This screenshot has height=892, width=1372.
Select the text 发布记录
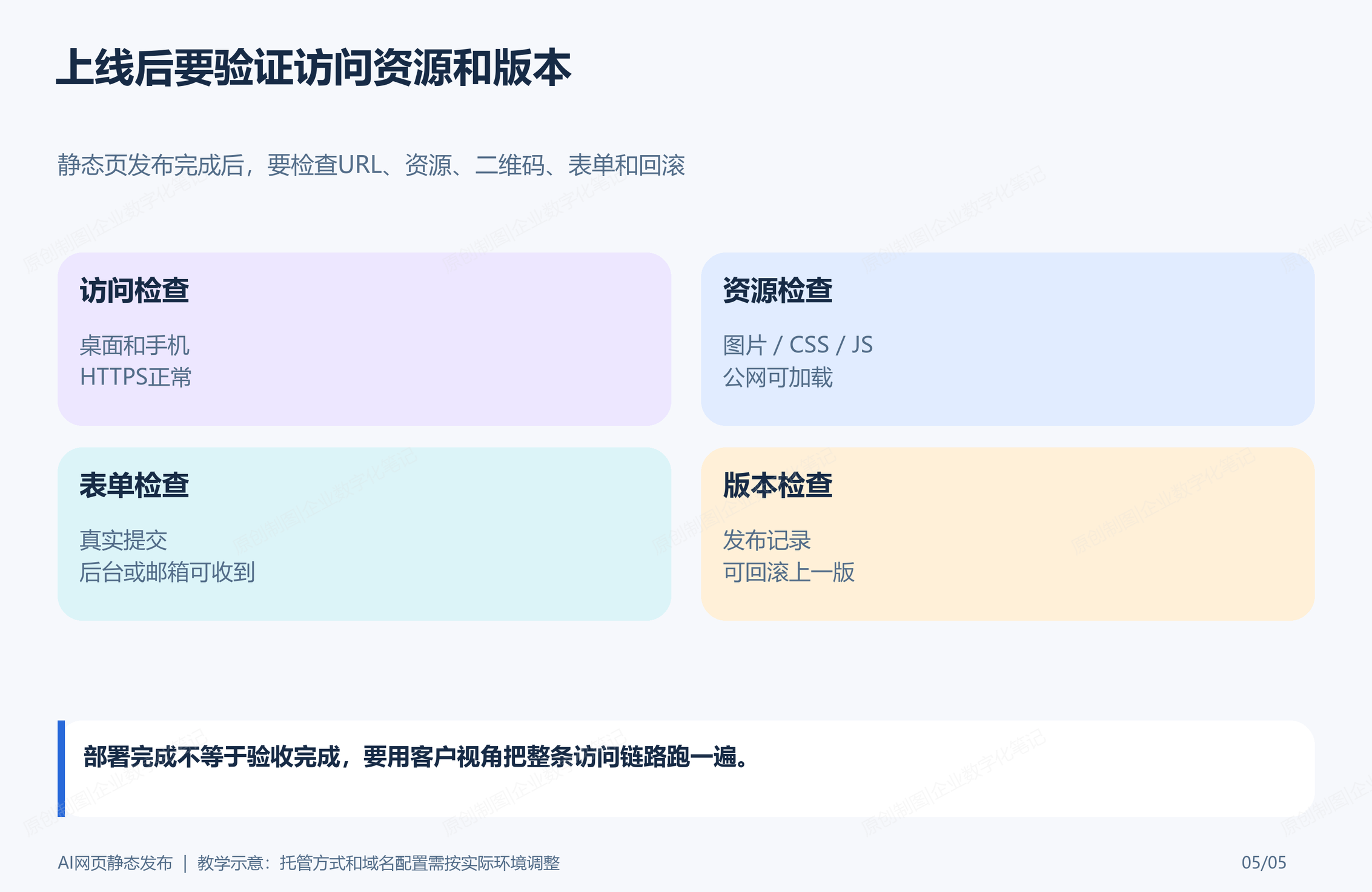coord(767,540)
